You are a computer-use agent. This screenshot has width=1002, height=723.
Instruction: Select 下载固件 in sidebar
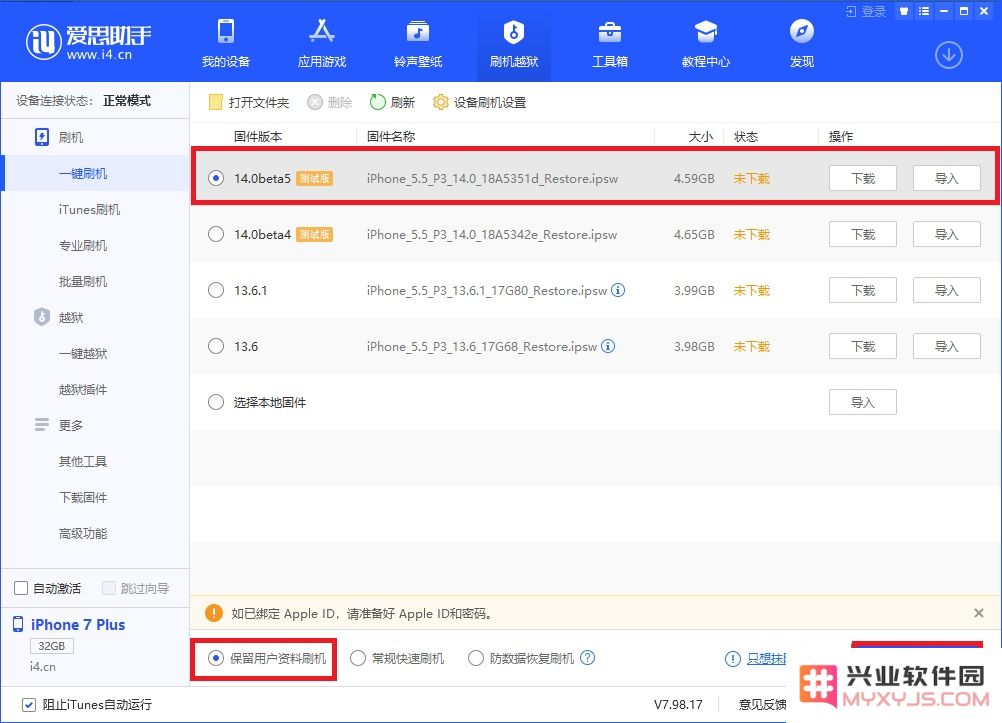pos(83,497)
